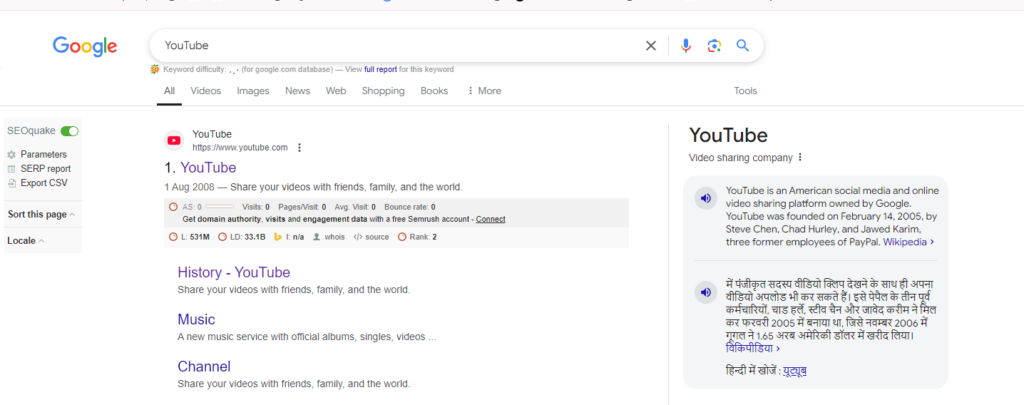Open the History - YouTube sitelink
Image resolution: width=1024 pixels, height=405 pixels.
tap(234, 272)
